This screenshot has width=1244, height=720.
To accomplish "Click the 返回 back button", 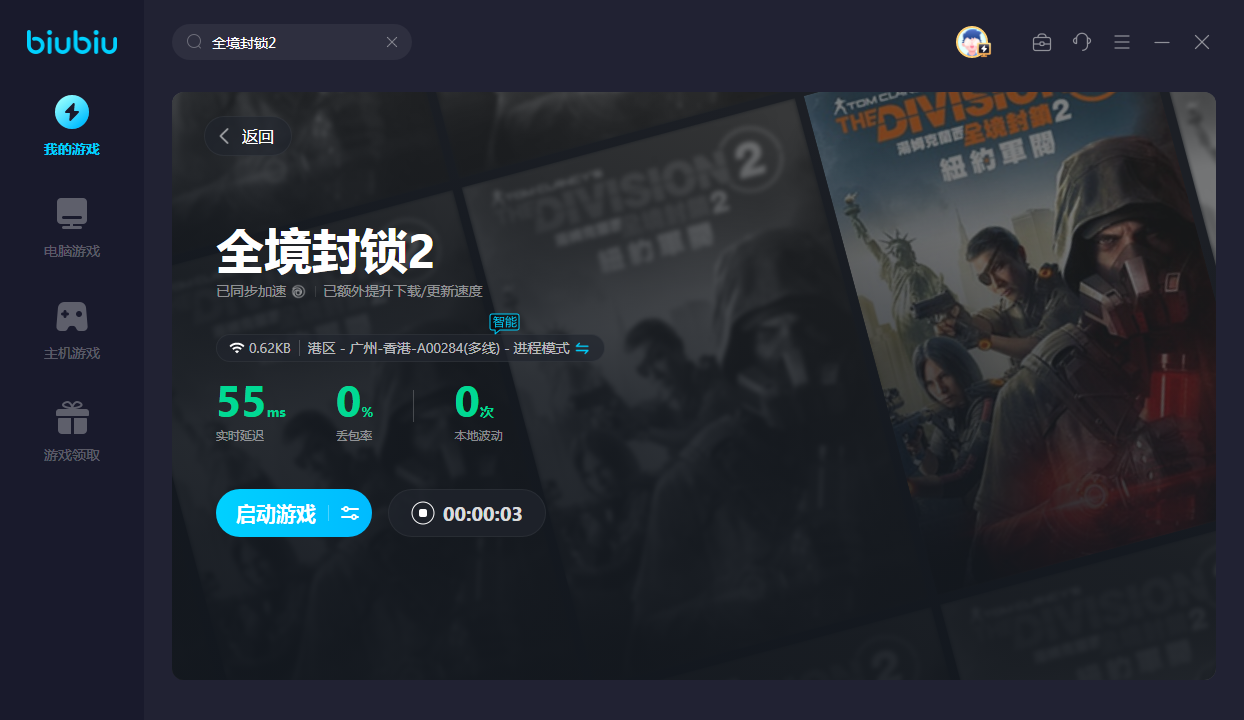I will (x=247, y=137).
